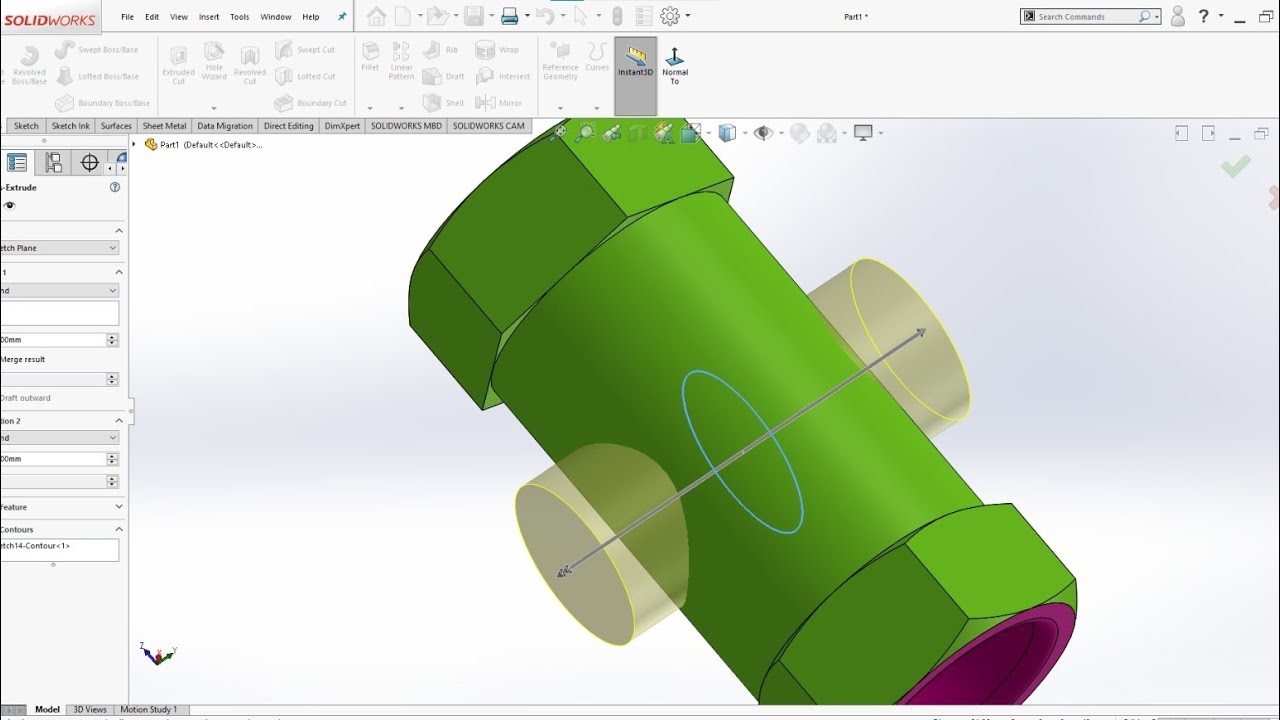Screen dimensions: 1280x720
Task: Toggle the detailed preview eye button
Action: coord(10,205)
